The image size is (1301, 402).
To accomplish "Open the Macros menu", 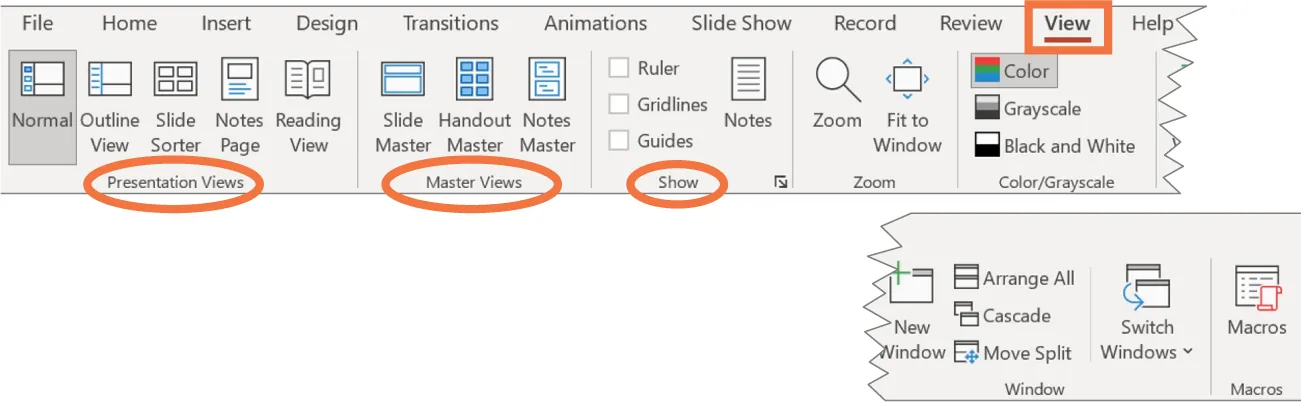I will tap(1257, 300).
